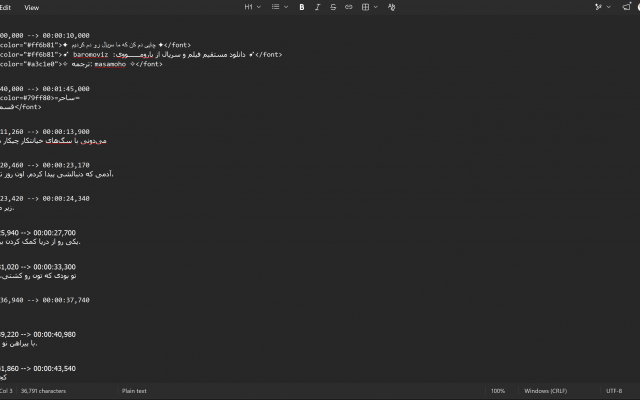Click the notification megaphone icon

(626, 7)
